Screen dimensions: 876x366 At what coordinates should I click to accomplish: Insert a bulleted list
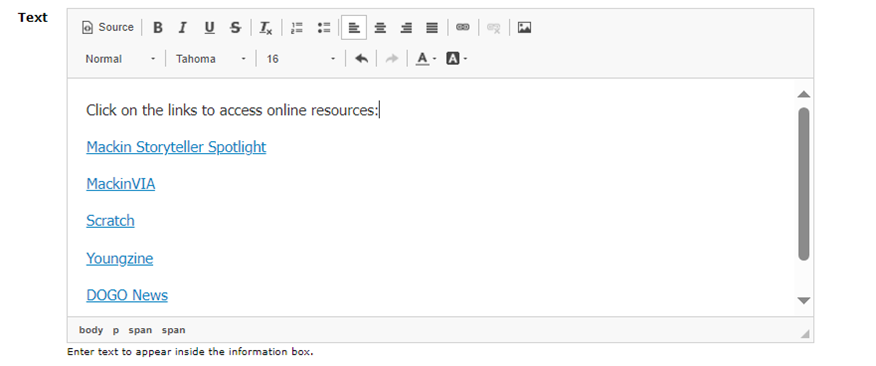tap(324, 27)
